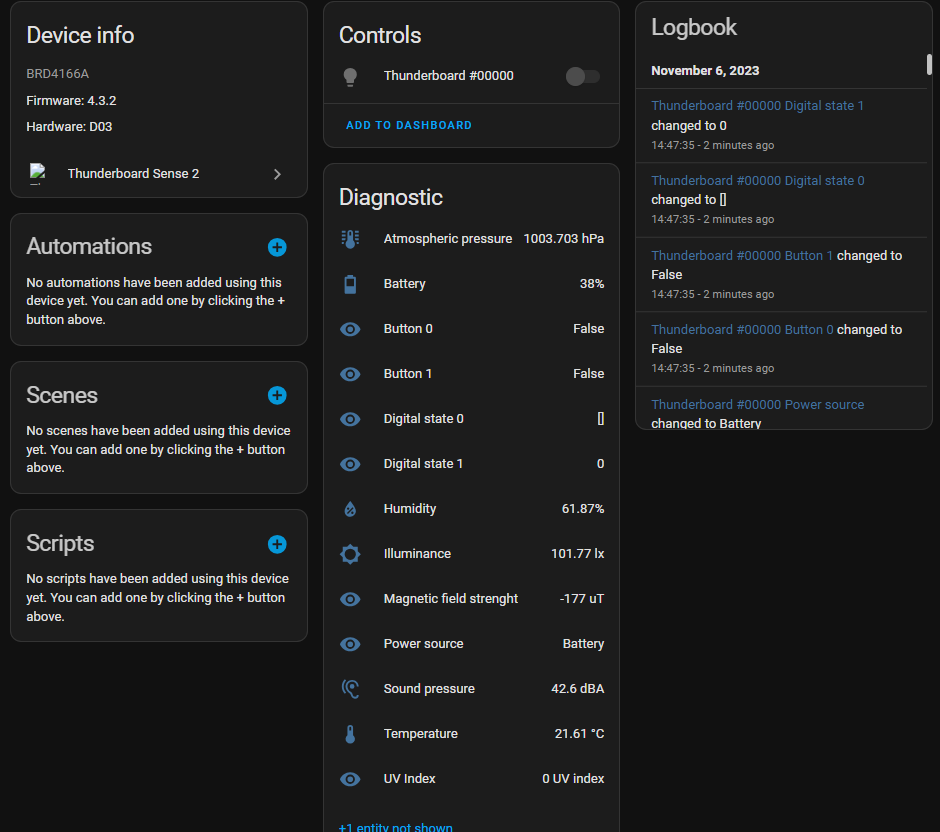The image size is (940, 832).
Task: Open Thunderboard #00000 Button 1 logbook link
Action: point(742,255)
